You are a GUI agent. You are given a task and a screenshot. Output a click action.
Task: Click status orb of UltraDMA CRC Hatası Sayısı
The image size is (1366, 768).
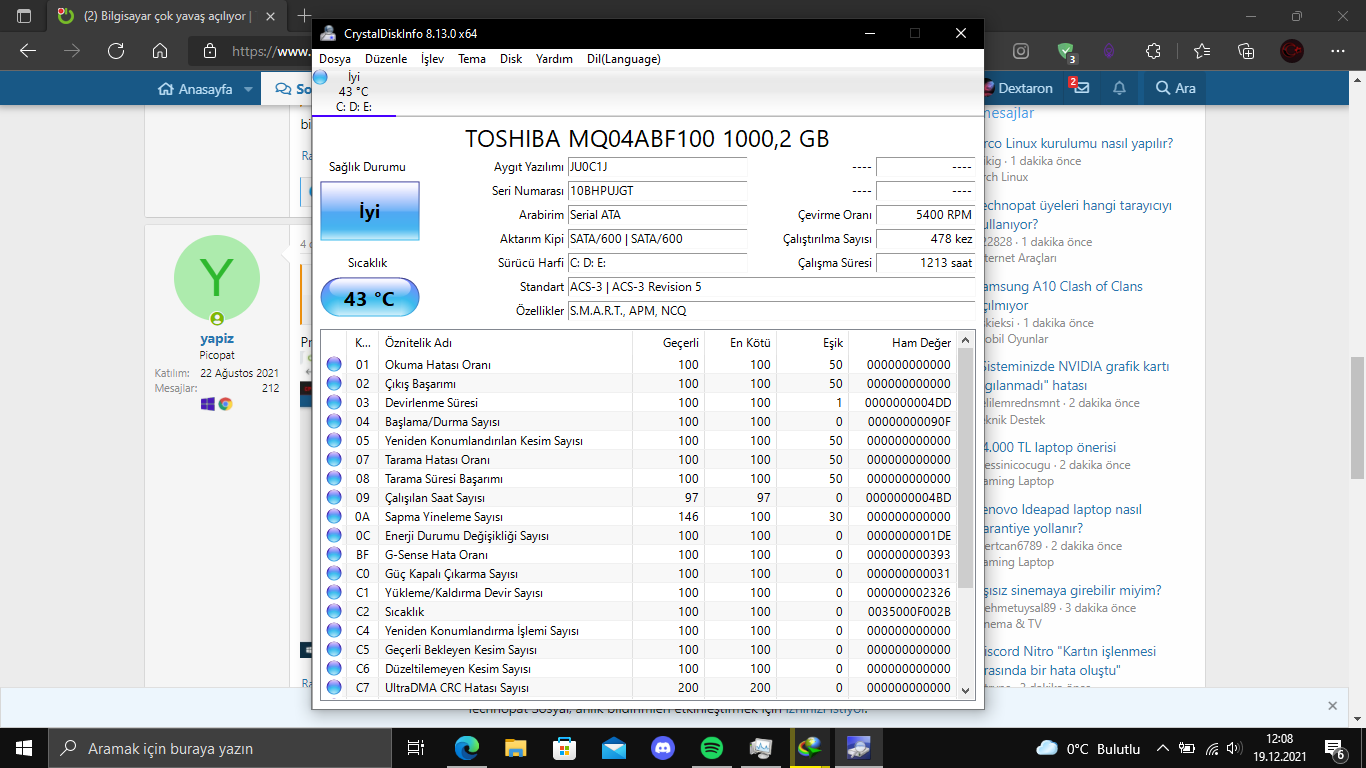tap(334, 688)
